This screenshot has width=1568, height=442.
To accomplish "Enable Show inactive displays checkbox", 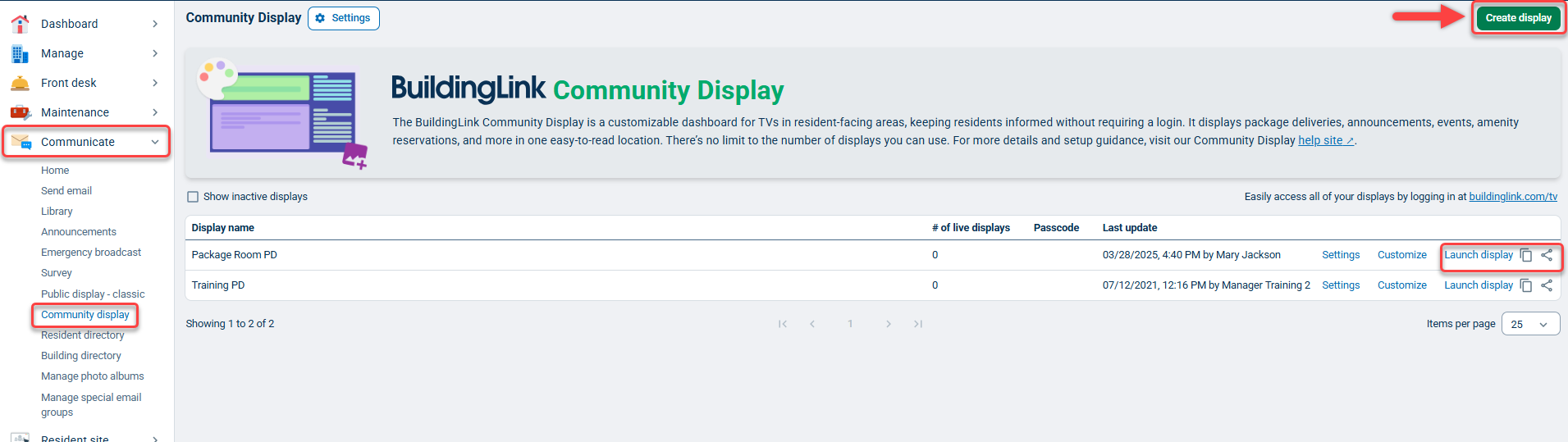I will point(193,197).
